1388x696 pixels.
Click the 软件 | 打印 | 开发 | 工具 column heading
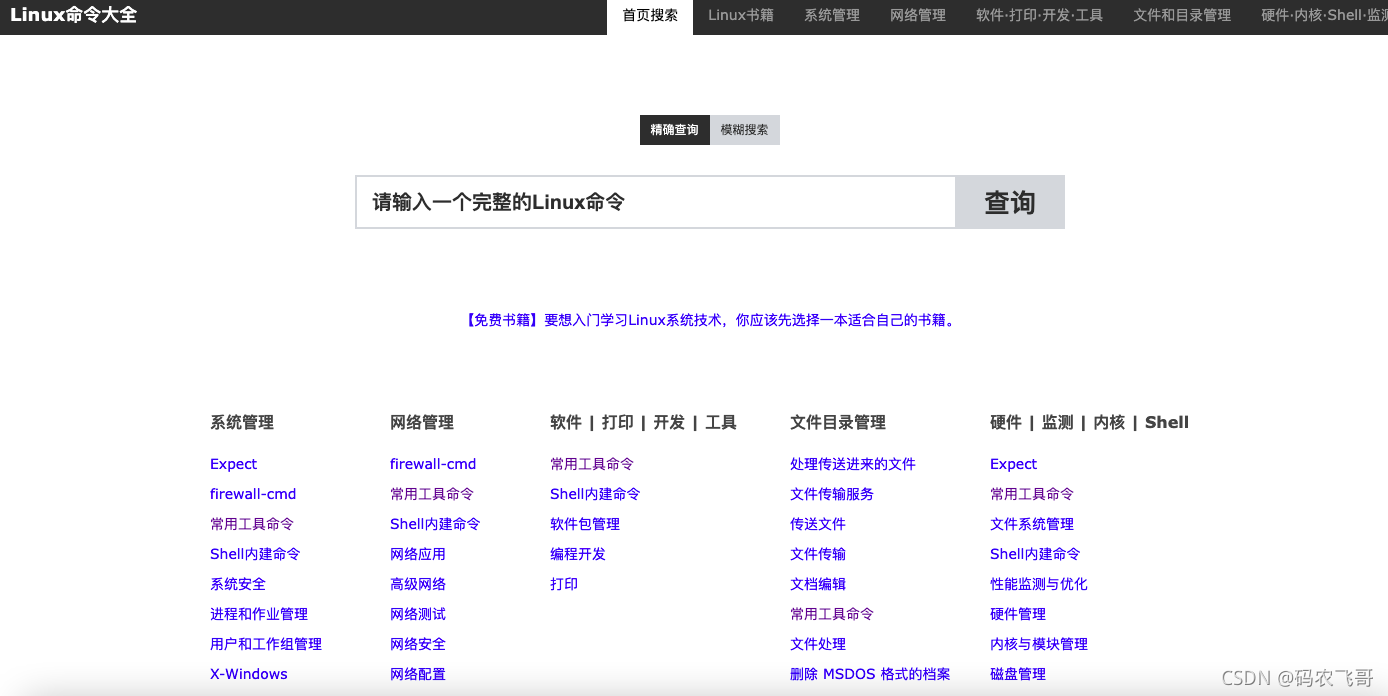(643, 423)
